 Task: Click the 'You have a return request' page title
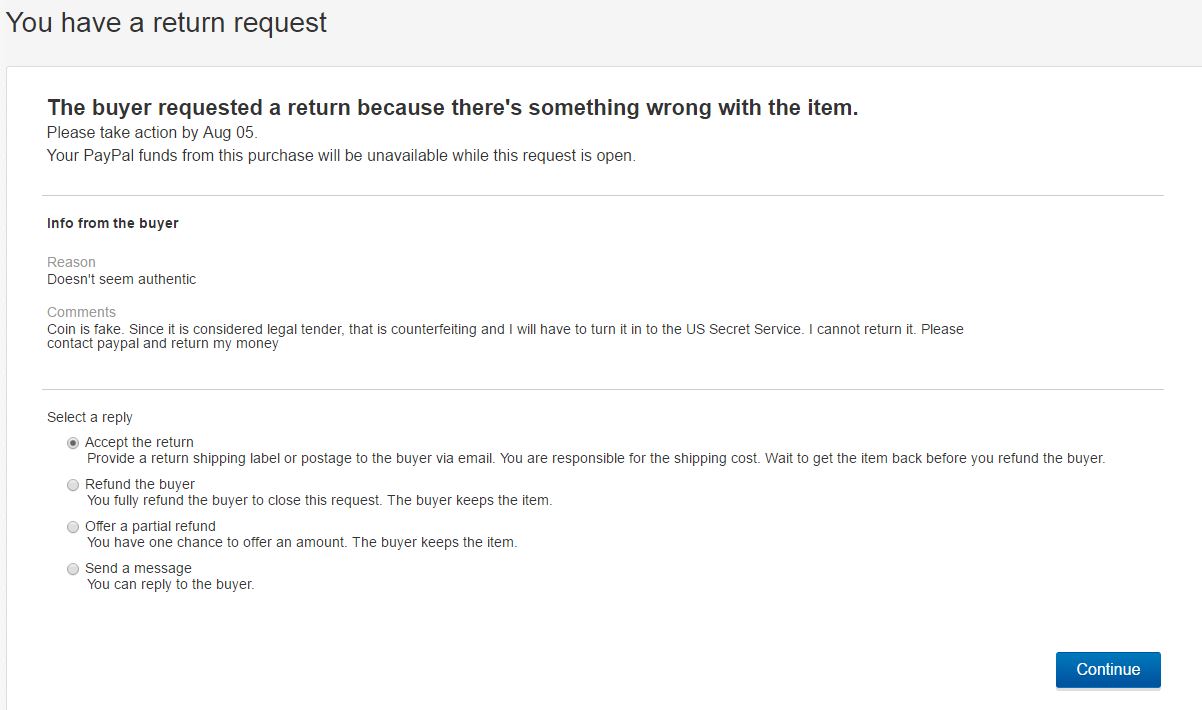(x=167, y=23)
